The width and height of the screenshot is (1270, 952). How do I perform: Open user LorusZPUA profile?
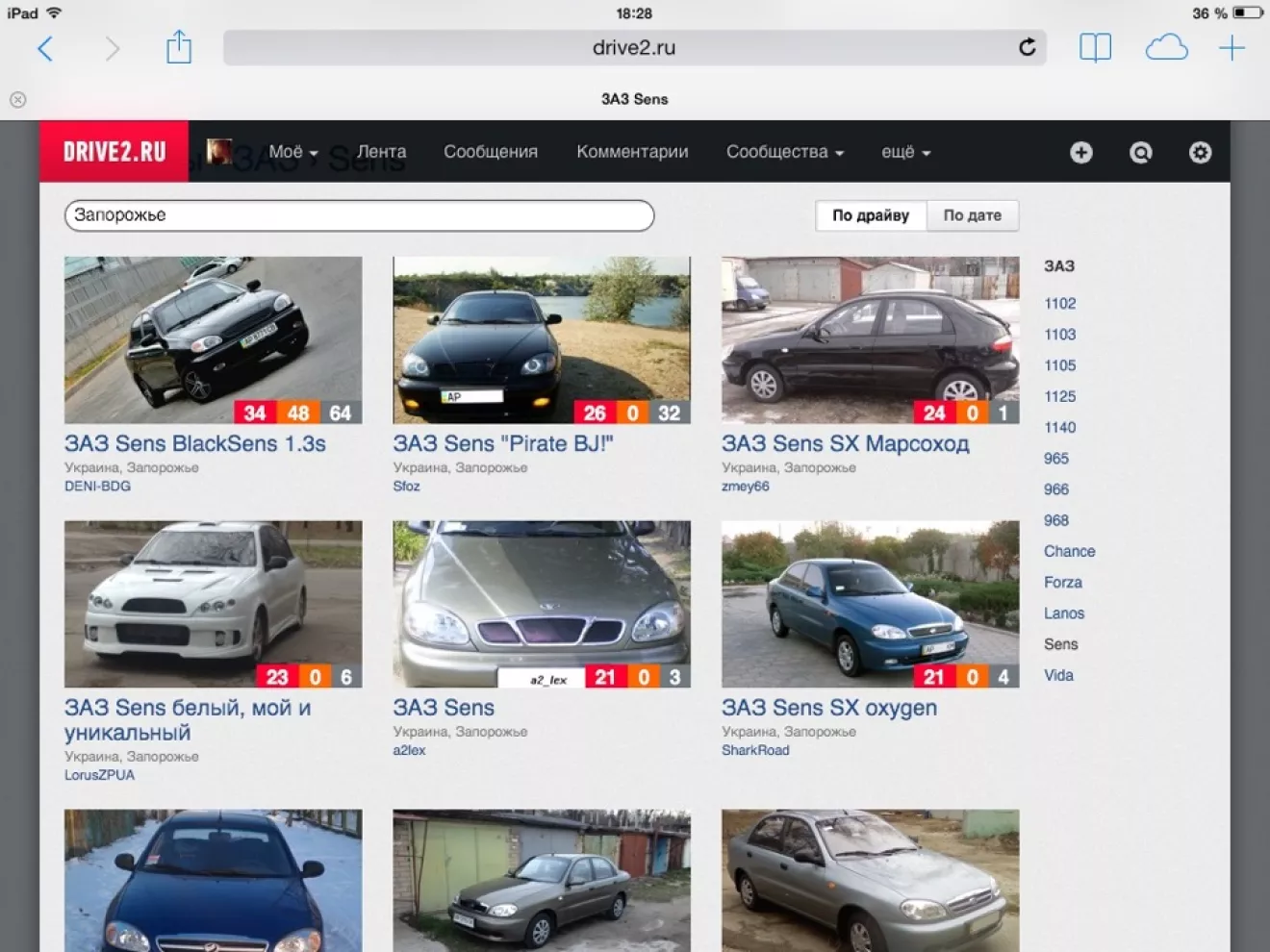tap(99, 774)
